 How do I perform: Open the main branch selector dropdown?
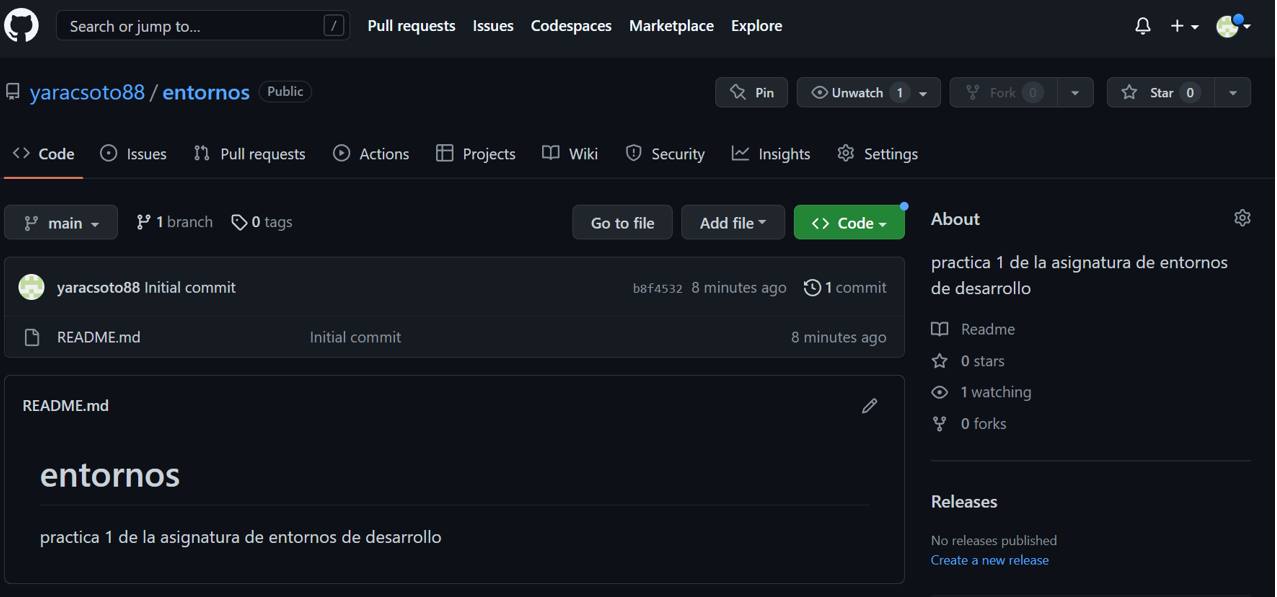click(61, 222)
